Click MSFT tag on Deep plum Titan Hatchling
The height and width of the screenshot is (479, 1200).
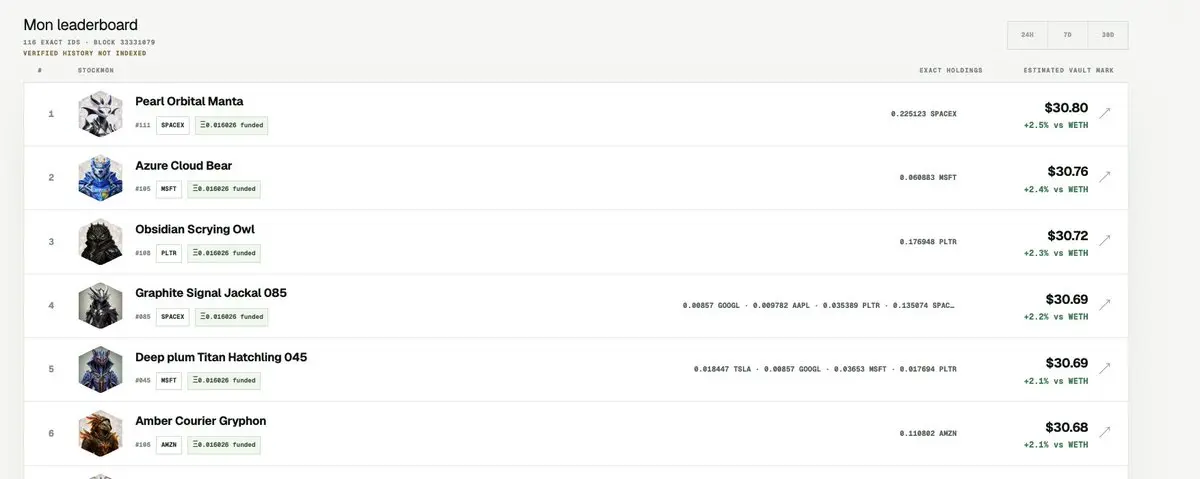(x=169, y=381)
